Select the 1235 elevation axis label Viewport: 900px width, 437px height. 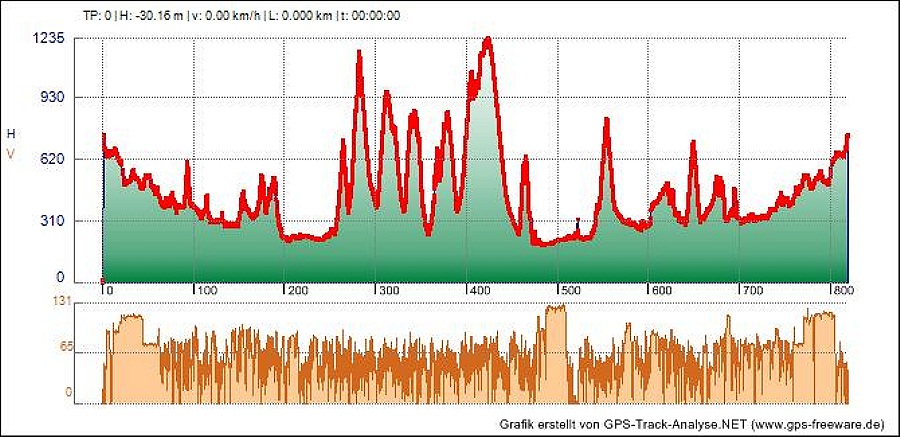pos(49,38)
